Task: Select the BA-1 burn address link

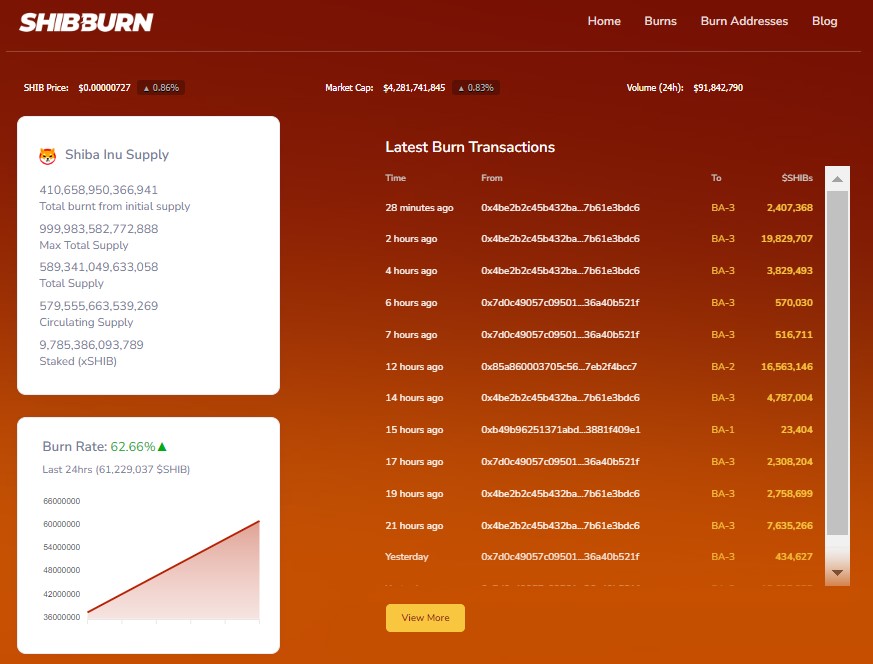Action: click(x=723, y=430)
